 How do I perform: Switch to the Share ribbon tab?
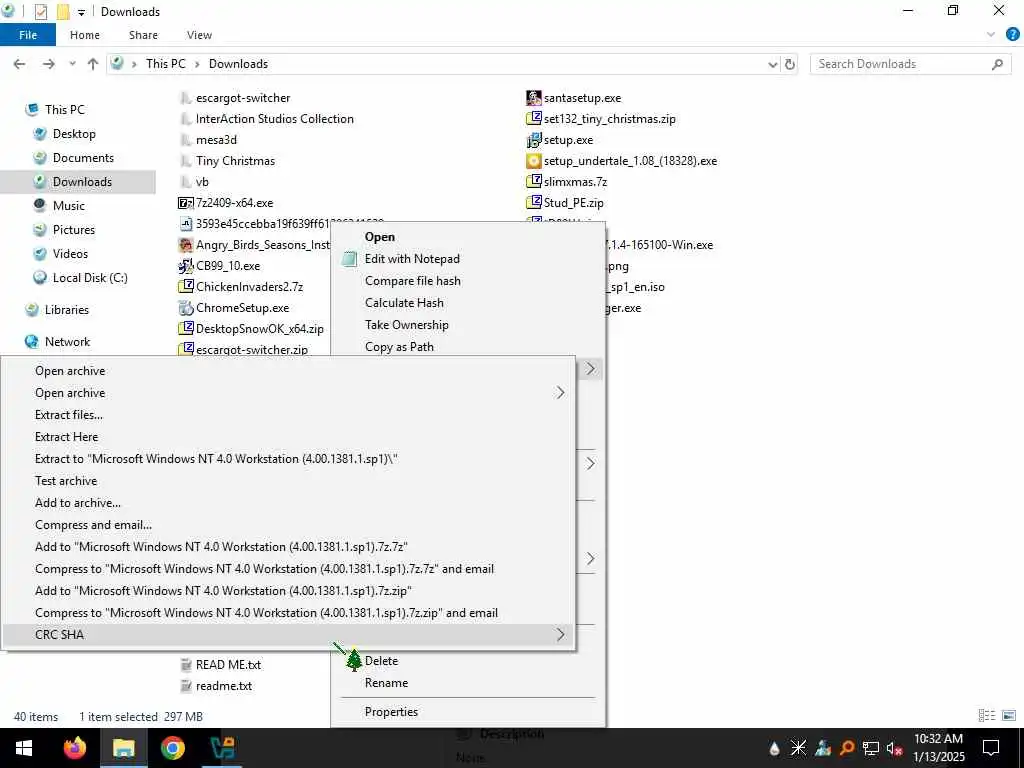(143, 35)
